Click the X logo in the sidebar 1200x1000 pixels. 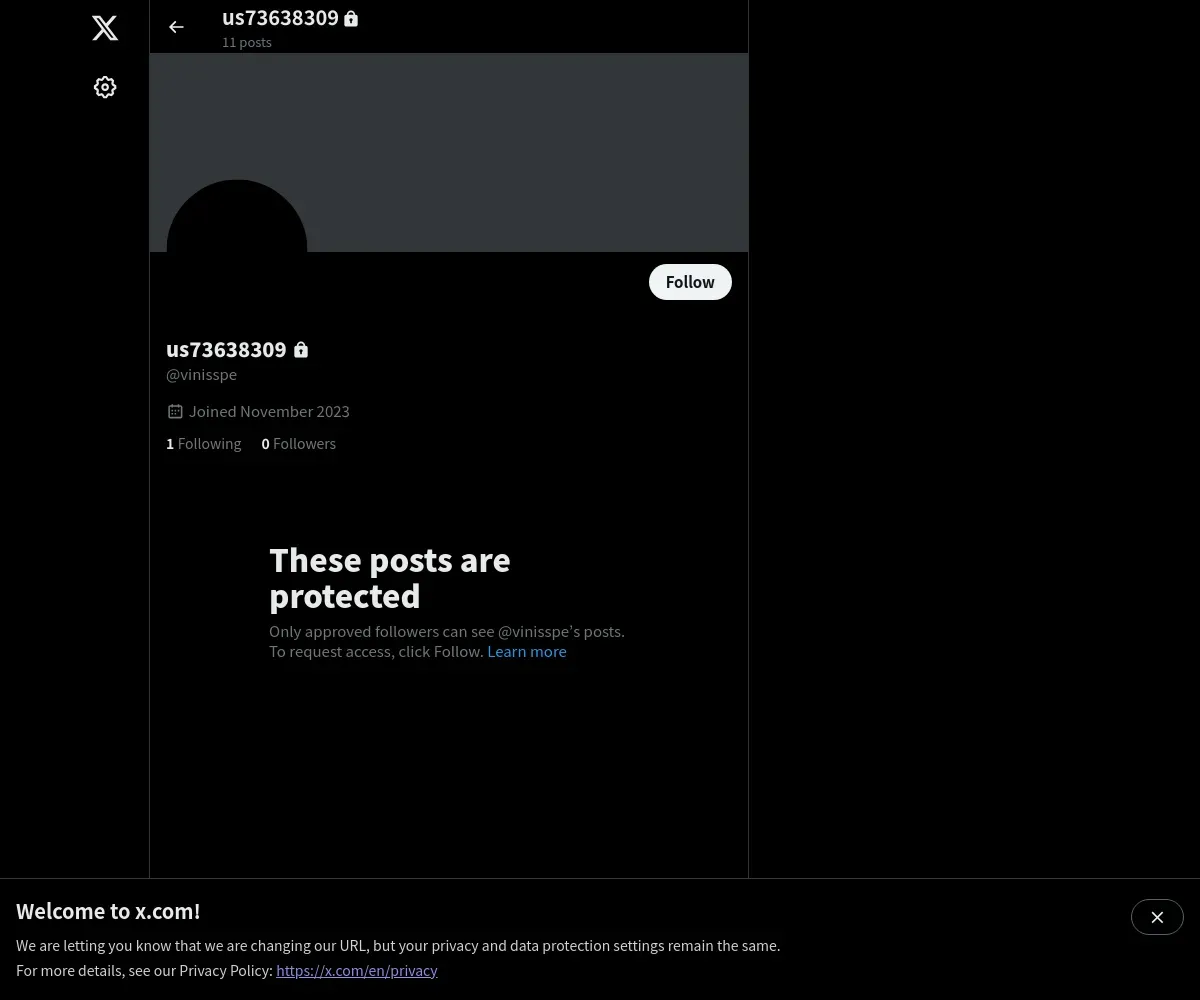coord(105,28)
